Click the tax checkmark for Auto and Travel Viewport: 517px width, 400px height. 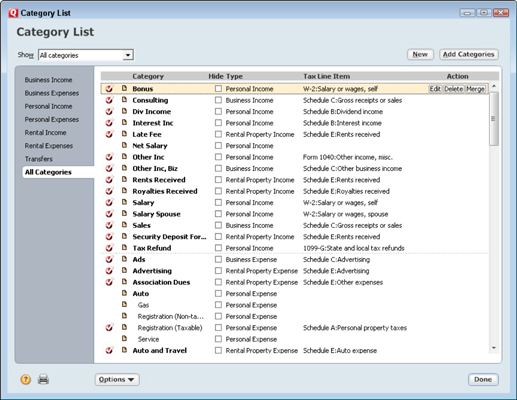tap(109, 350)
